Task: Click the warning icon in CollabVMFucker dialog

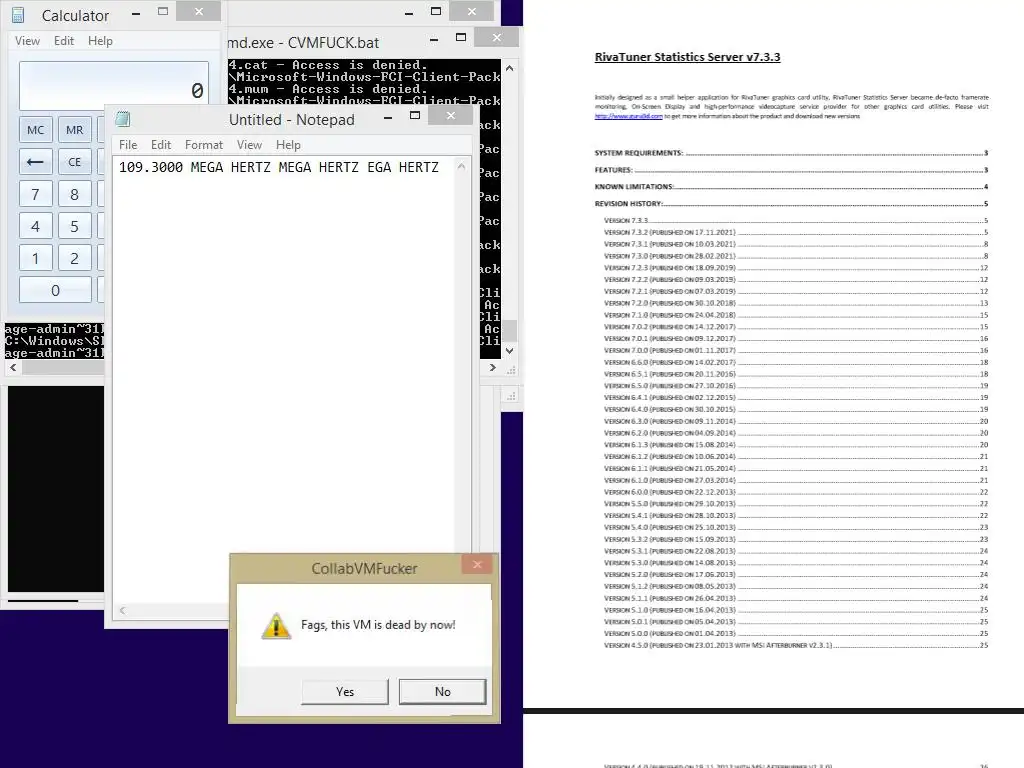Action: [276, 626]
